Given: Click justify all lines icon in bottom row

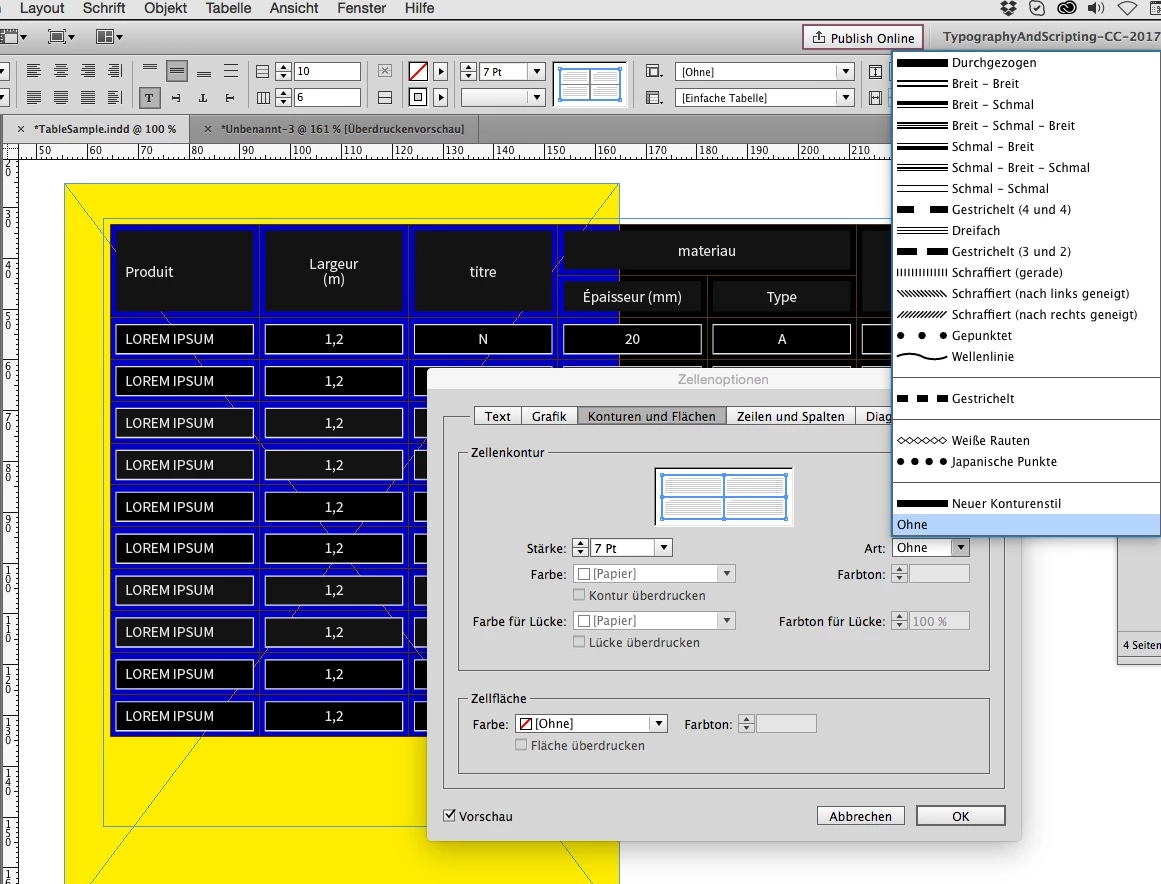Looking at the screenshot, I should click(87, 97).
